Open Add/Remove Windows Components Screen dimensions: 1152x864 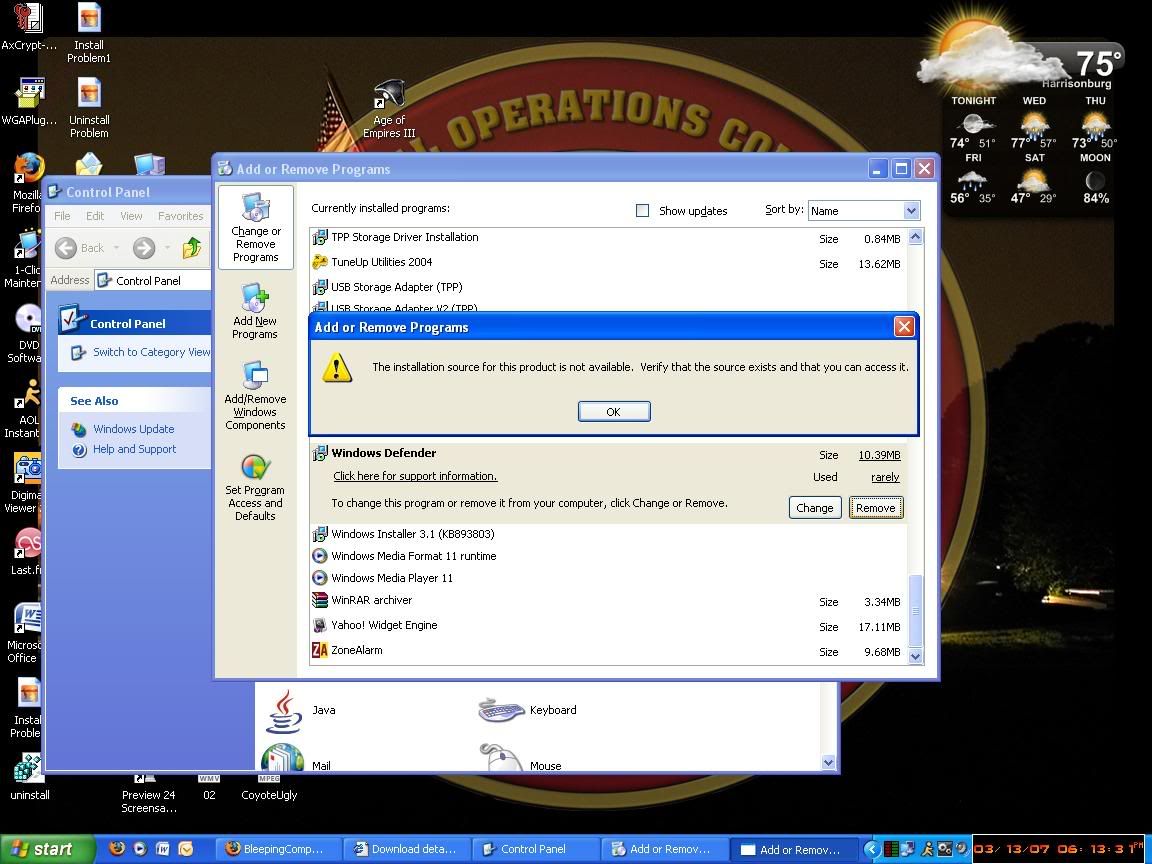point(255,395)
